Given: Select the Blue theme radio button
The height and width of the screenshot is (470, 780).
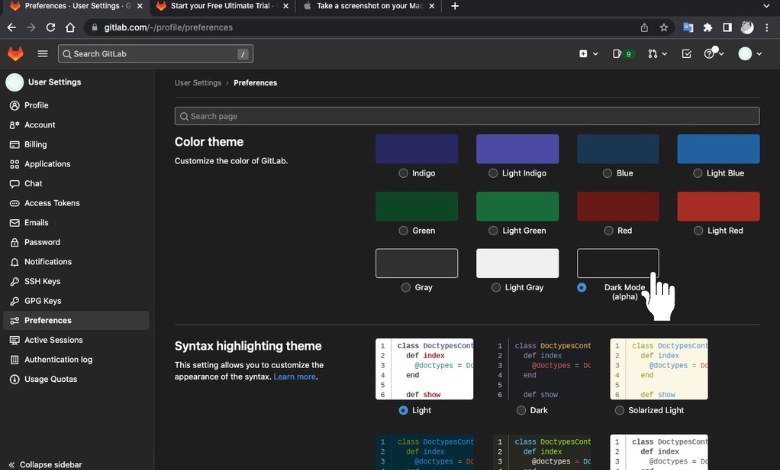Looking at the screenshot, I should click(x=607, y=173).
